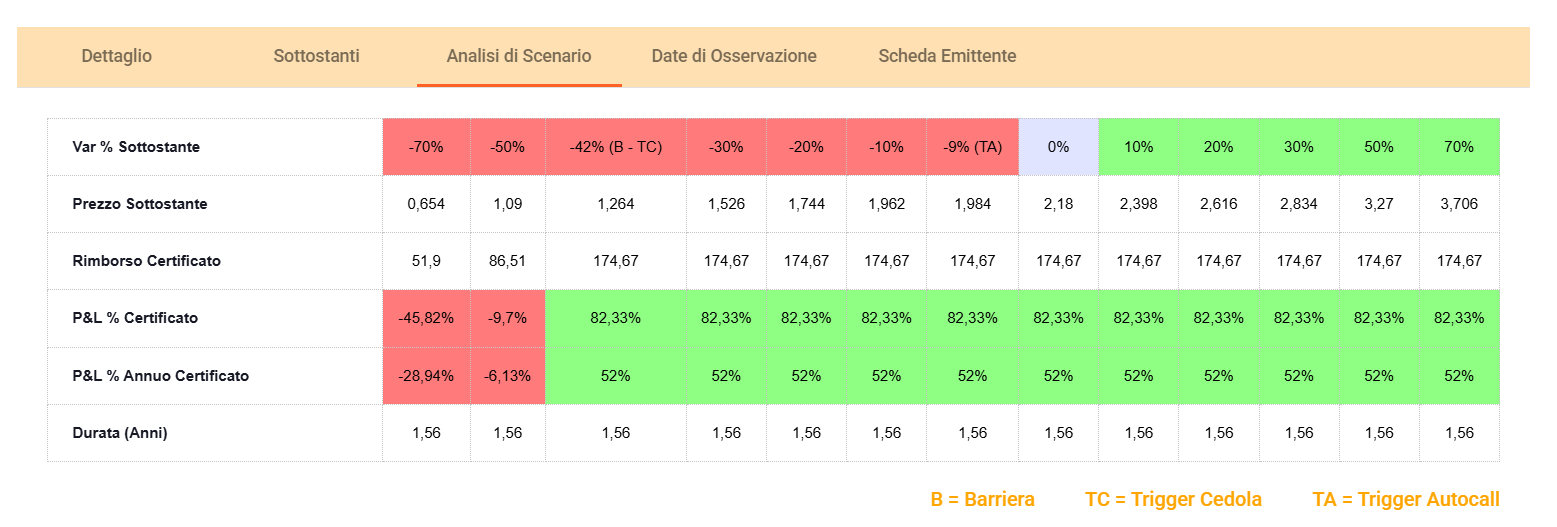Select the Analisi di Scenario tab
The image size is (1557, 527).
click(519, 56)
